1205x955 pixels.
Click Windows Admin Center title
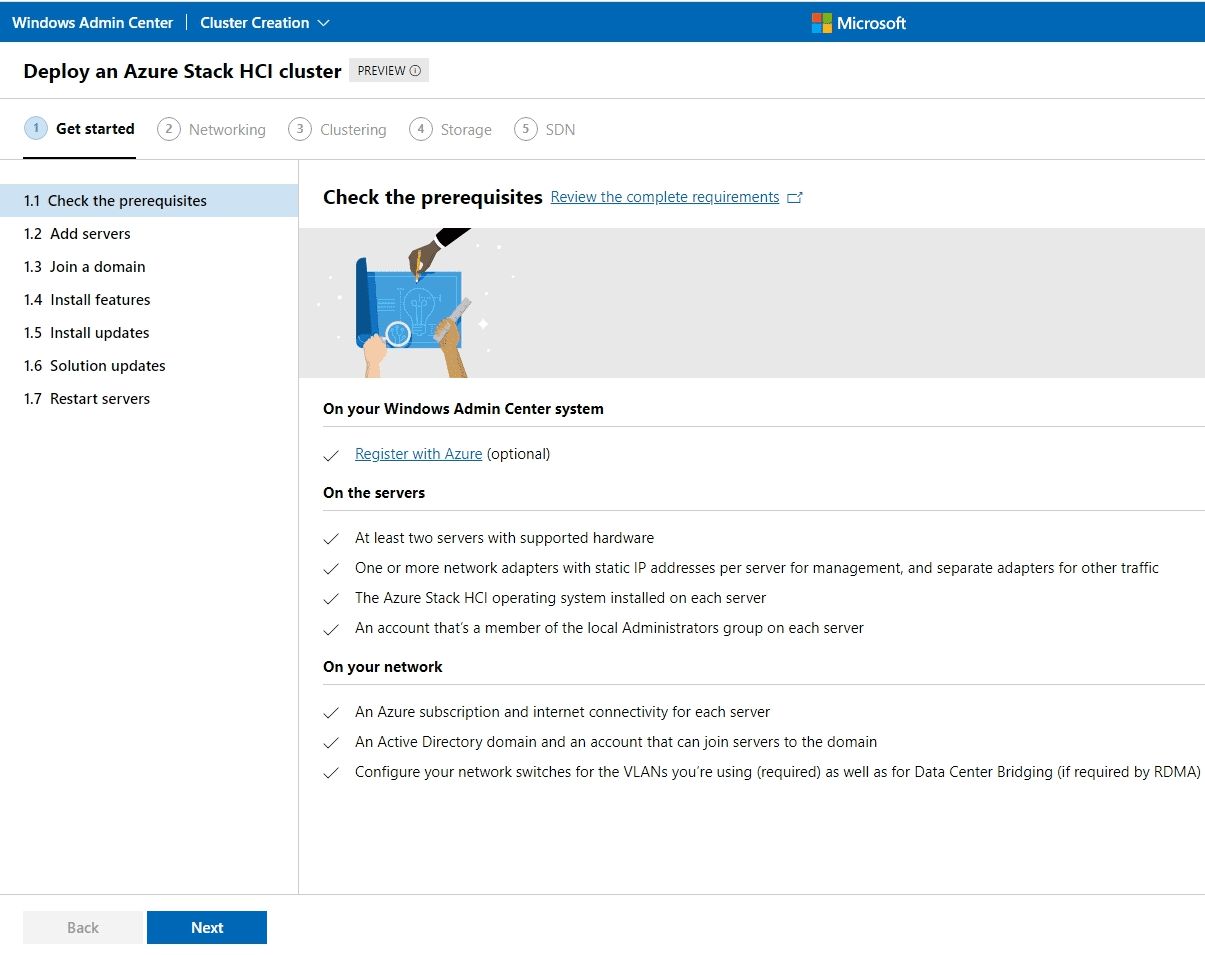(x=92, y=22)
